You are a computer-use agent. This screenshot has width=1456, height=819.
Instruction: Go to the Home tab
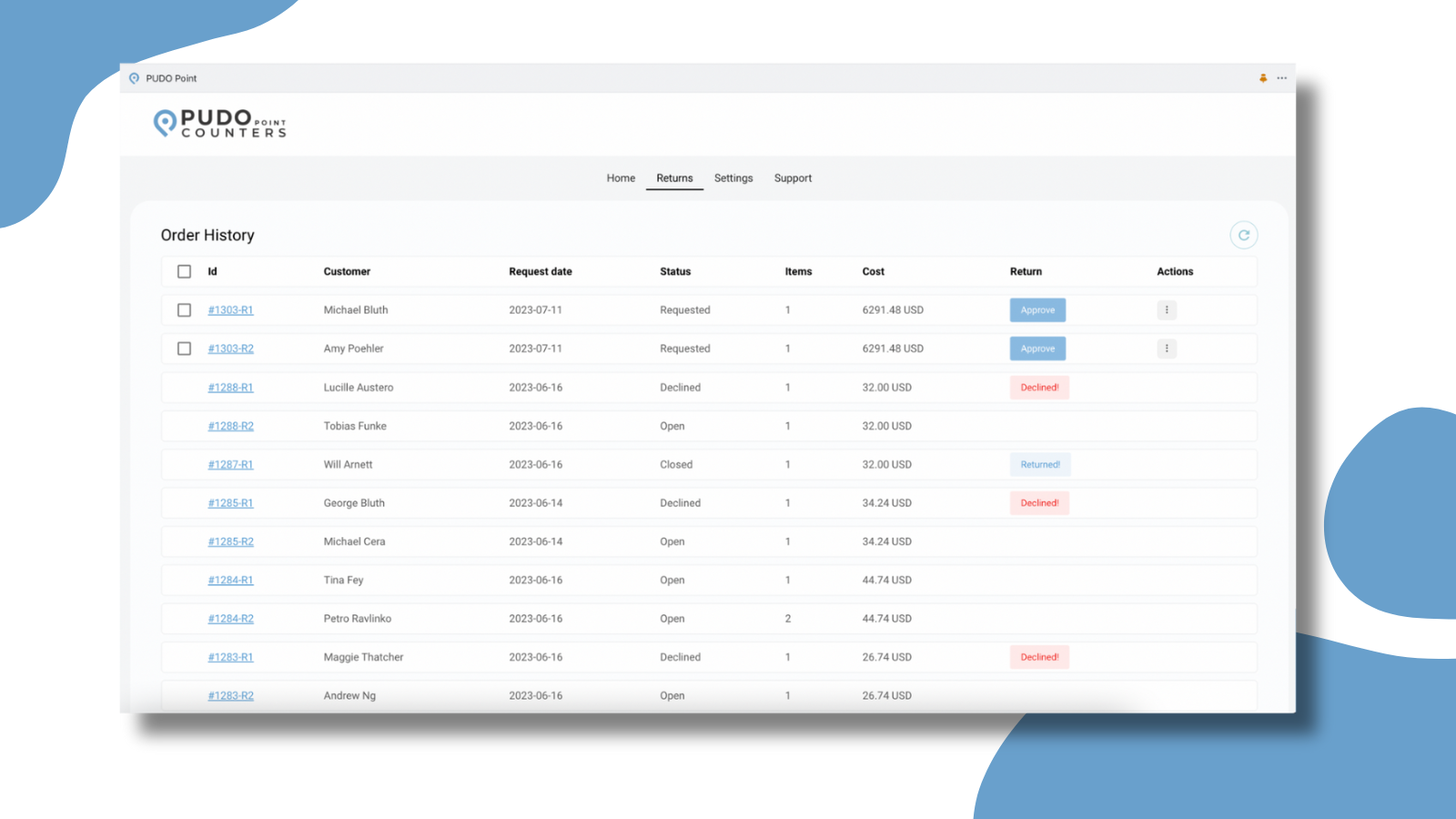click(x=621, y=178)
